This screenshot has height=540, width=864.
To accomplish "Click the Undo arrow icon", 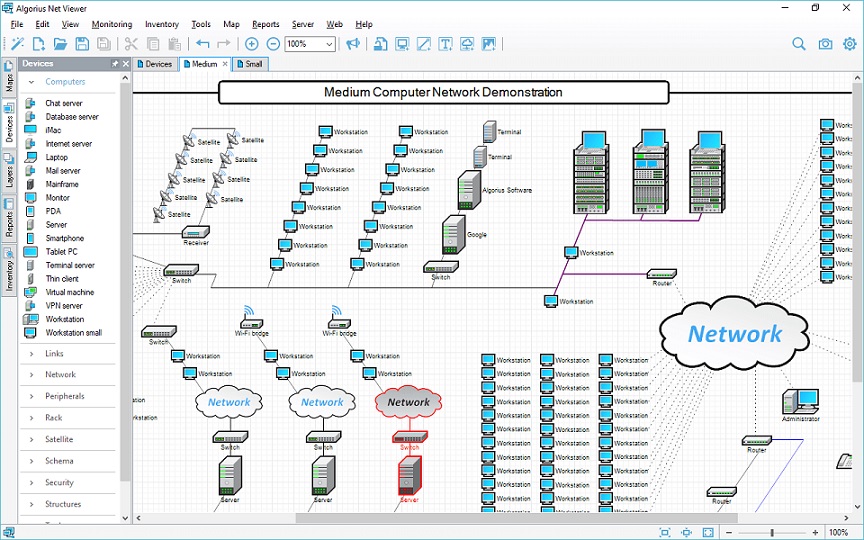I will pos(203,44).
